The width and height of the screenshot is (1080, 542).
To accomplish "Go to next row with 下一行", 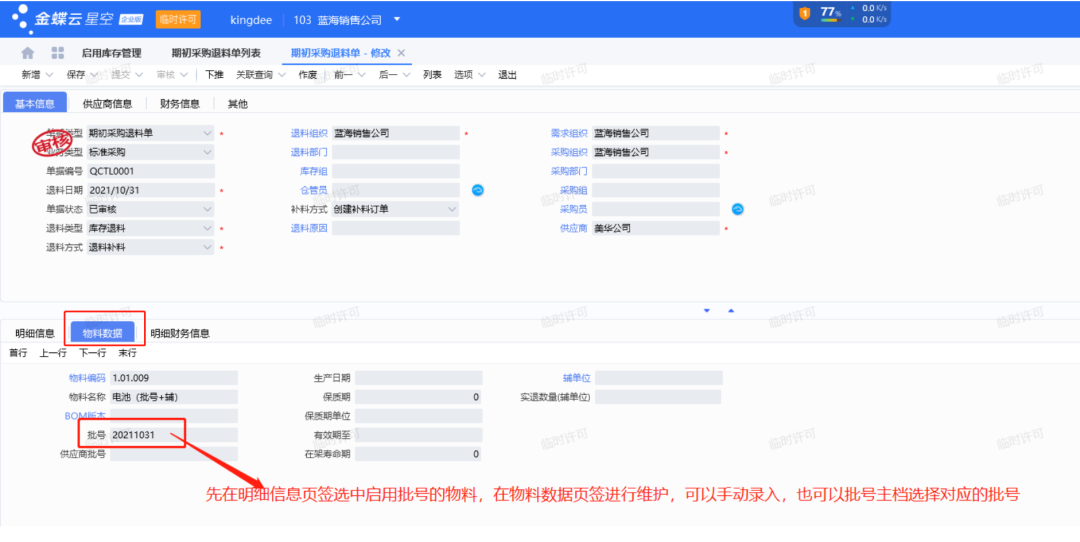I will click(92, 353).
